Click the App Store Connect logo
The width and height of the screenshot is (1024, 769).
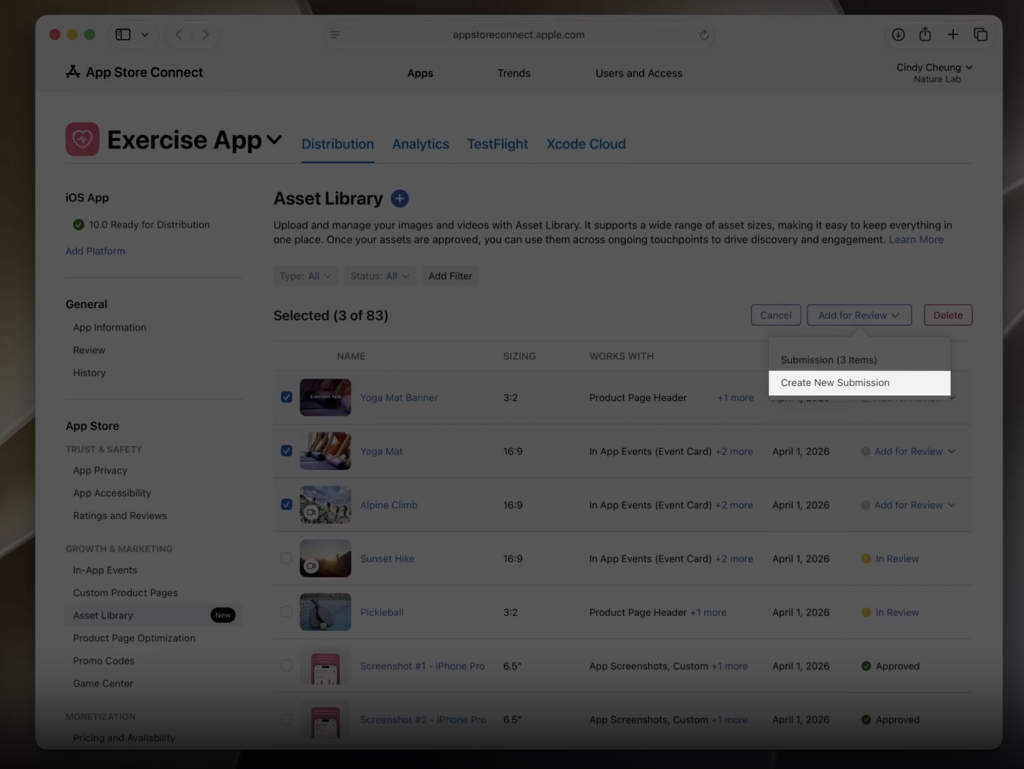134,72
